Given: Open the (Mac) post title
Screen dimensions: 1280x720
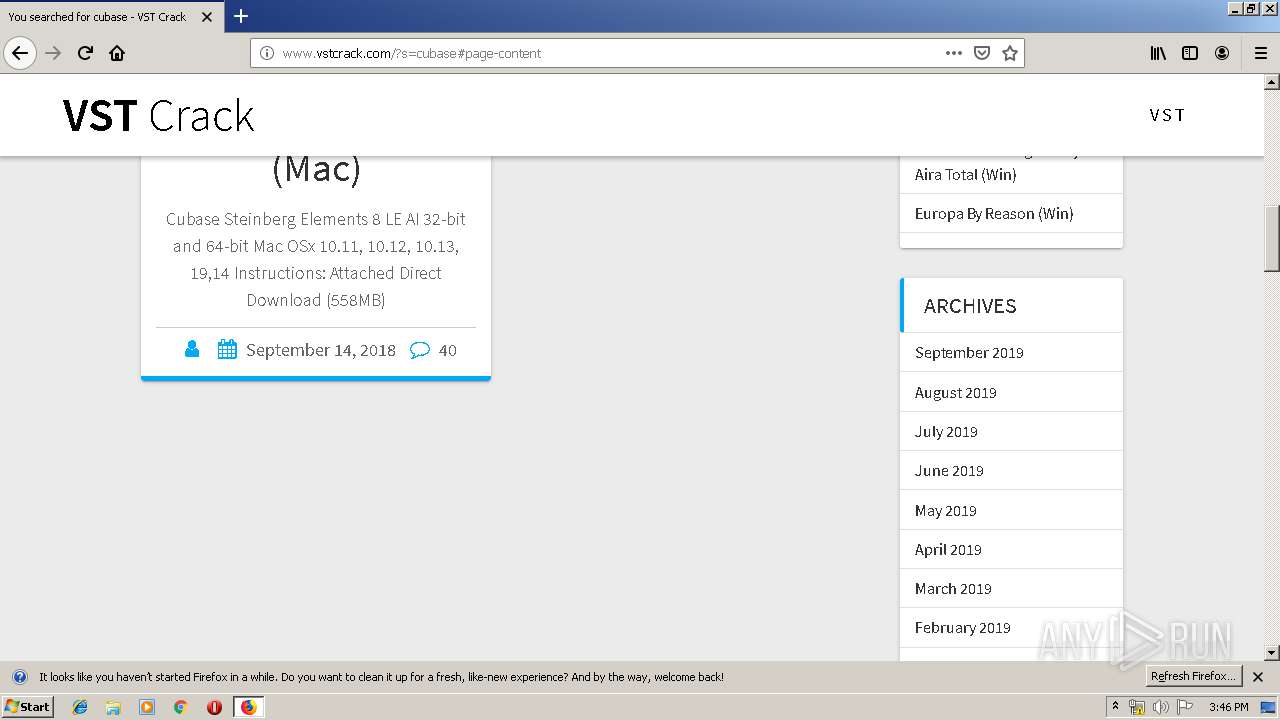Looking at the screenshot, I should coord(316,169).
